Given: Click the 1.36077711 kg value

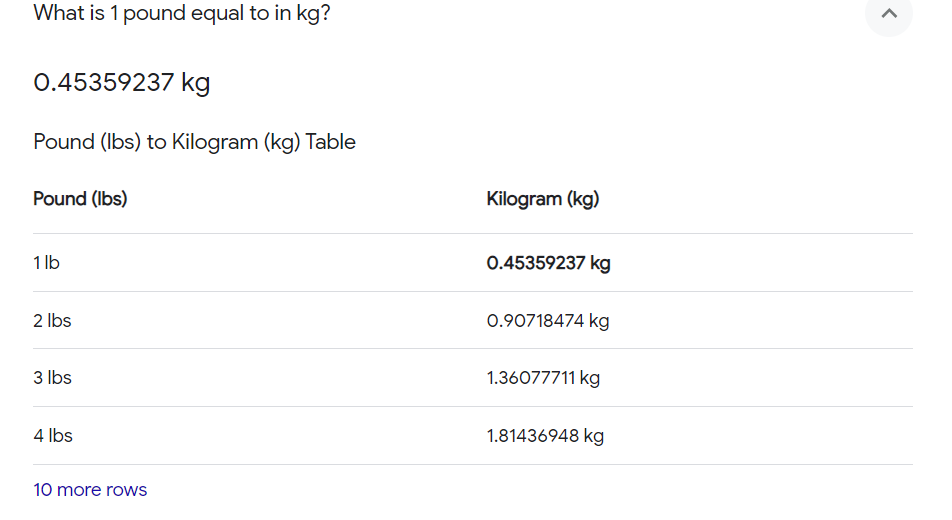Looking at the screenshot, I should [543, 378].
